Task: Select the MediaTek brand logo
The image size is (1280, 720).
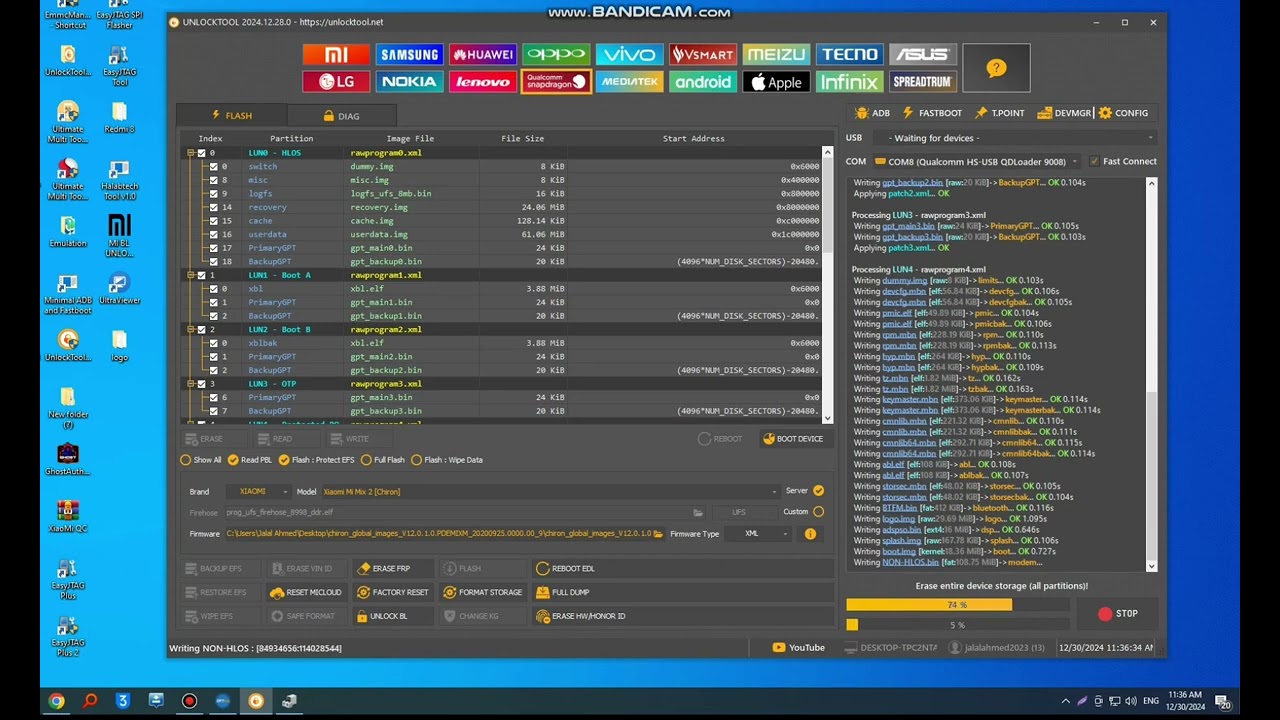Action: tap(629, 82)
